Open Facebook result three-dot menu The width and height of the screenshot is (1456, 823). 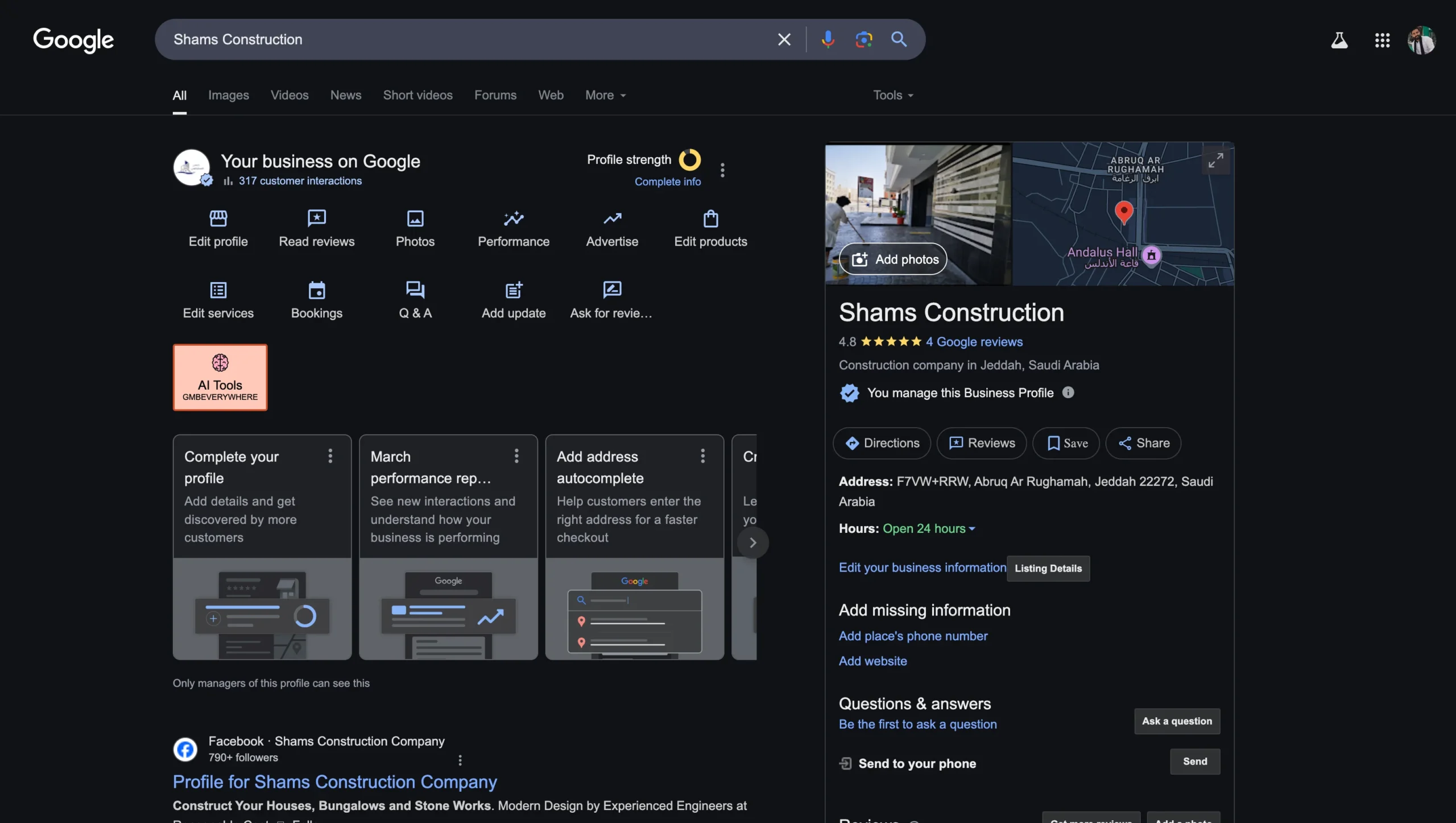click(460, 760)
